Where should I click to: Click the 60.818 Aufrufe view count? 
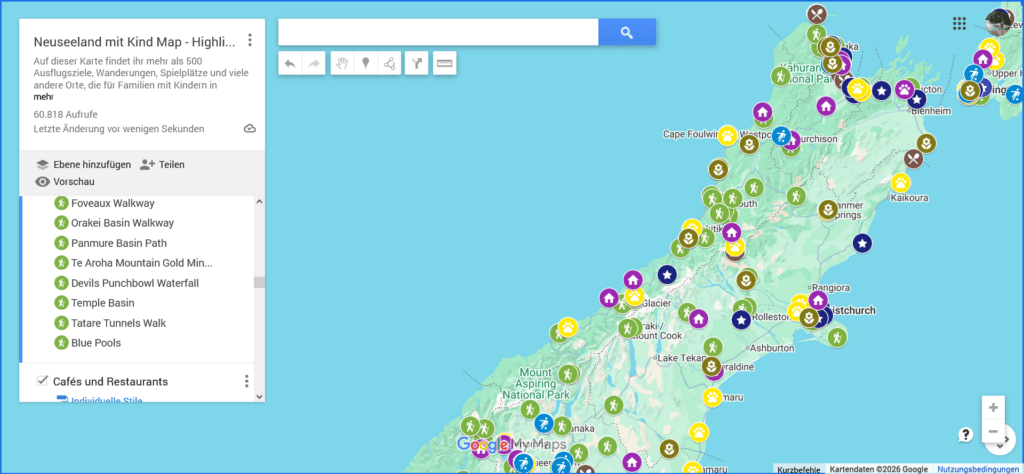65,114
